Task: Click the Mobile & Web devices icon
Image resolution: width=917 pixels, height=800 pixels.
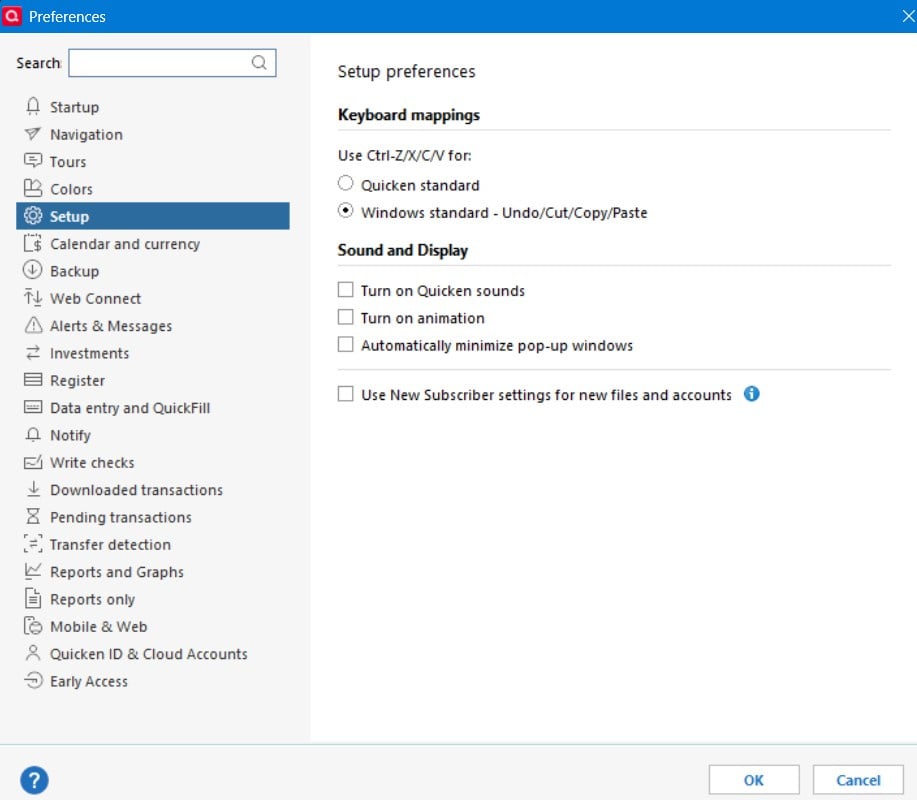Action: pyautogui.click(x=33, y=626)
